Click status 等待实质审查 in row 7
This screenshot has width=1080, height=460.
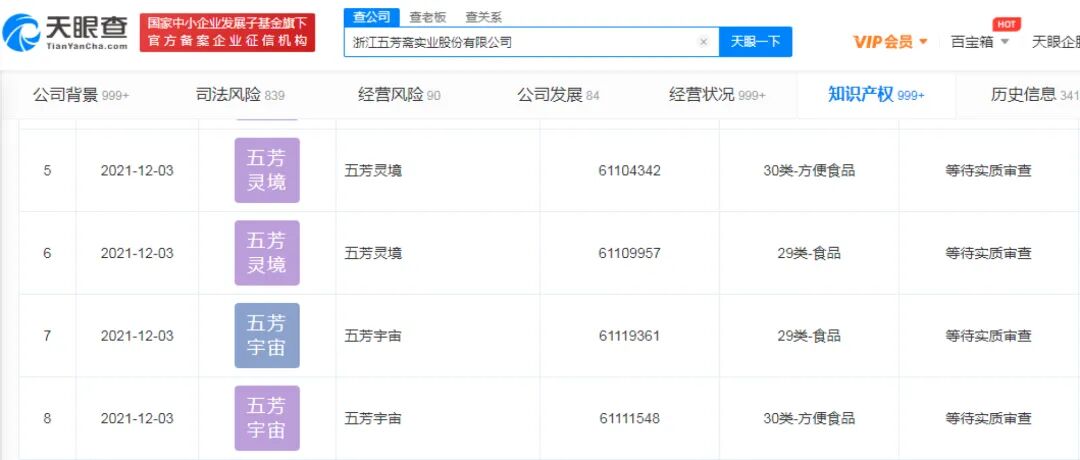(988, 336)
